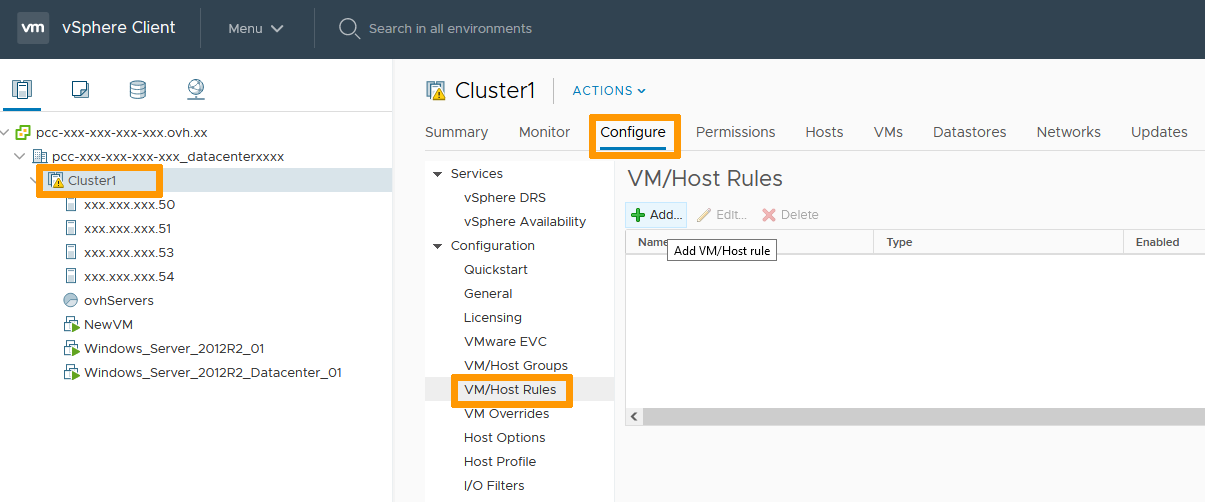This screenshot has width=1205, height=502.
Task: Open VMware EVC configuration
Action: coord(505,342)
